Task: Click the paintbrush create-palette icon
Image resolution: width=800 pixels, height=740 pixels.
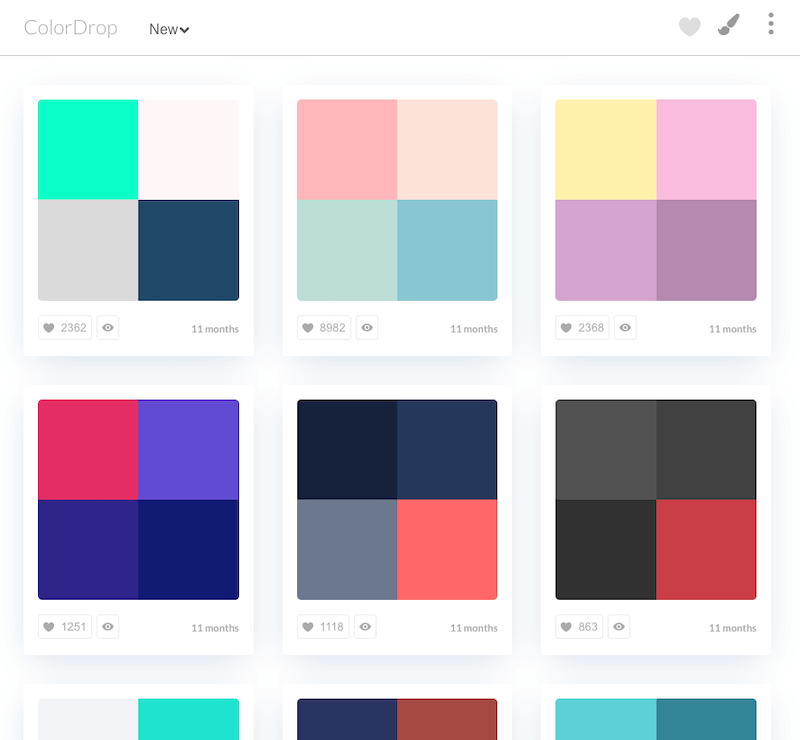Action: coord(729,26)
